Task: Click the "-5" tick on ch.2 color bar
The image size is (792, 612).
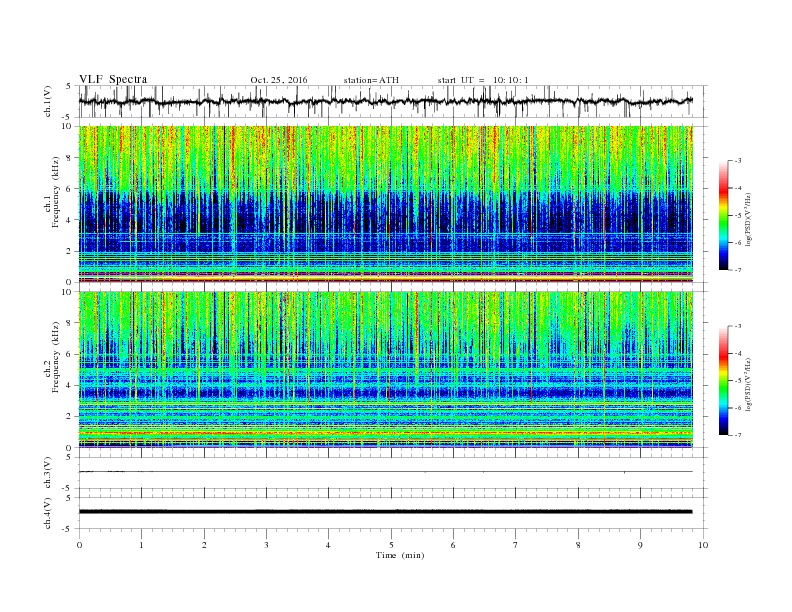Action: coord(737,381)
